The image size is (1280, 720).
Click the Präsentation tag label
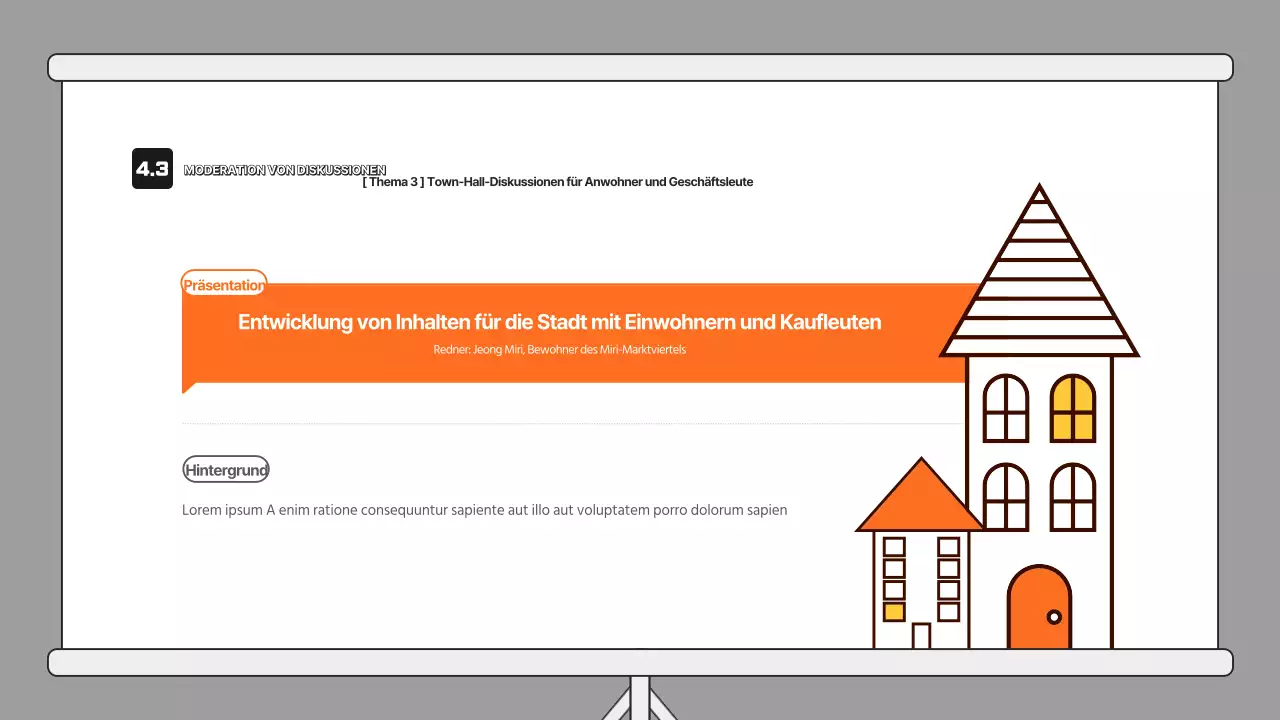(x=224, y=285)
